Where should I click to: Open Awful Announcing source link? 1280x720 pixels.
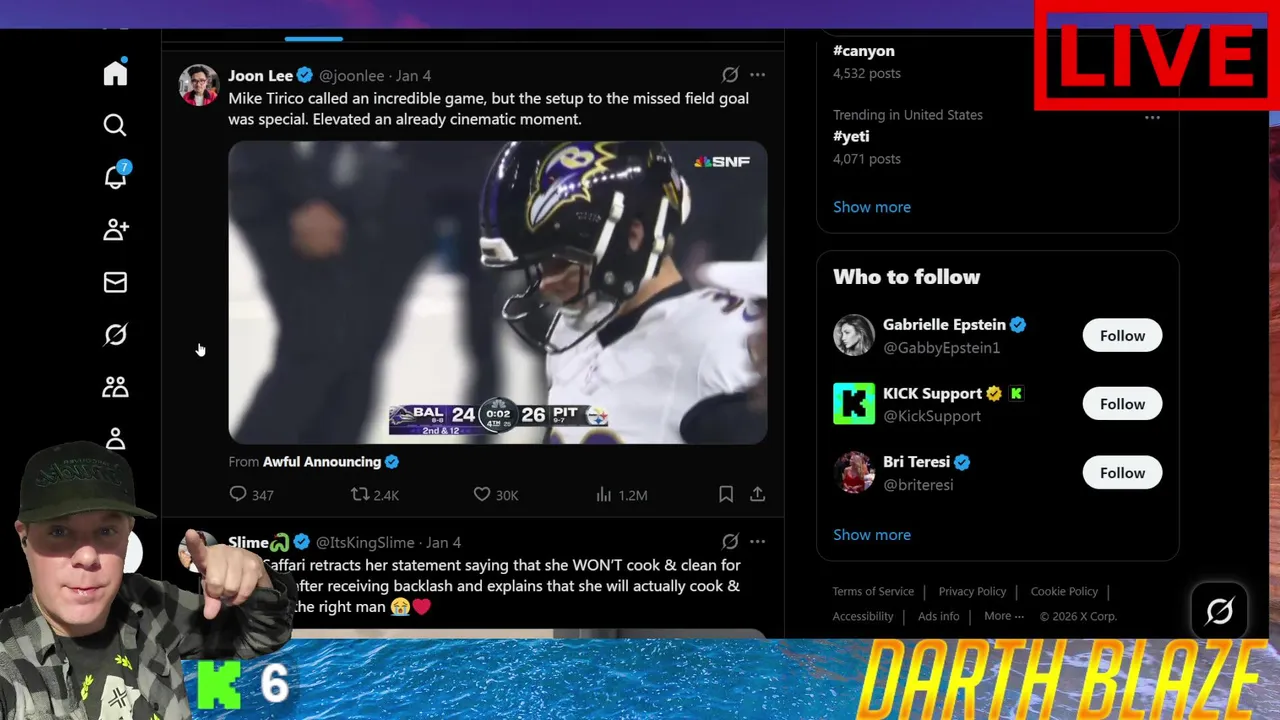tap(330, 462)
